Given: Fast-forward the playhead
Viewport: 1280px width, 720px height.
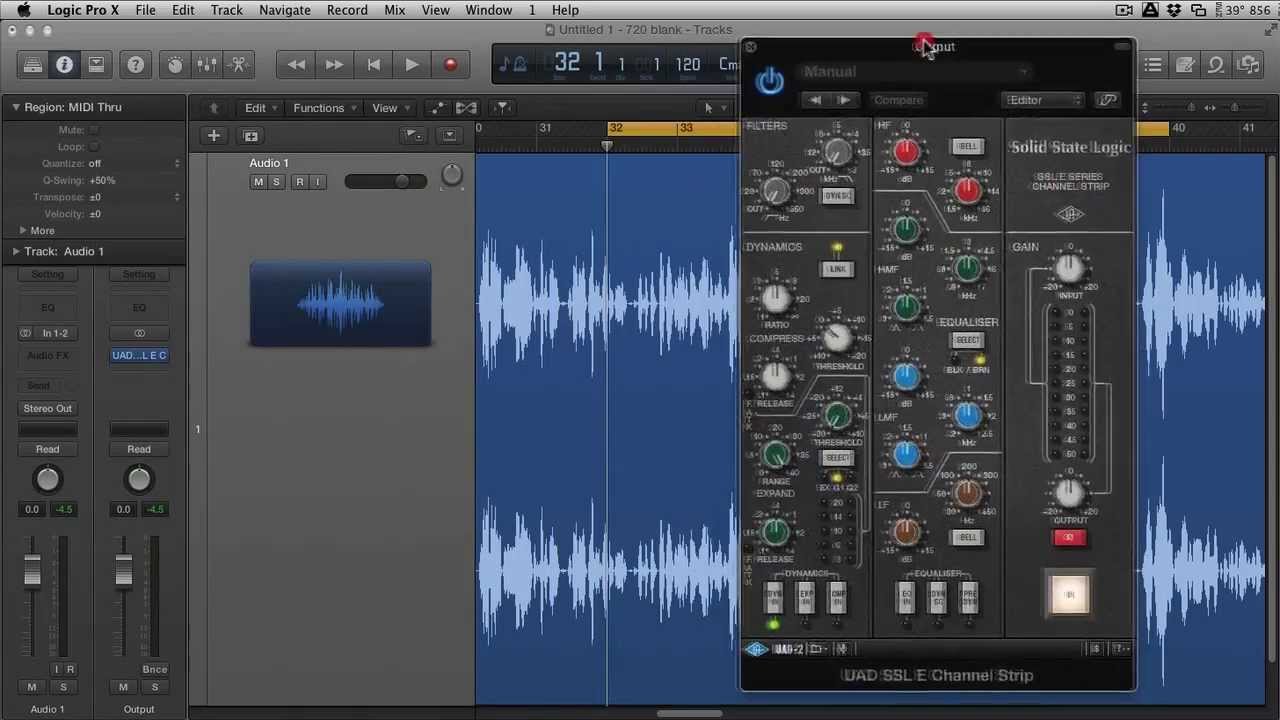Looking at the screenshot, I should 334,65.
